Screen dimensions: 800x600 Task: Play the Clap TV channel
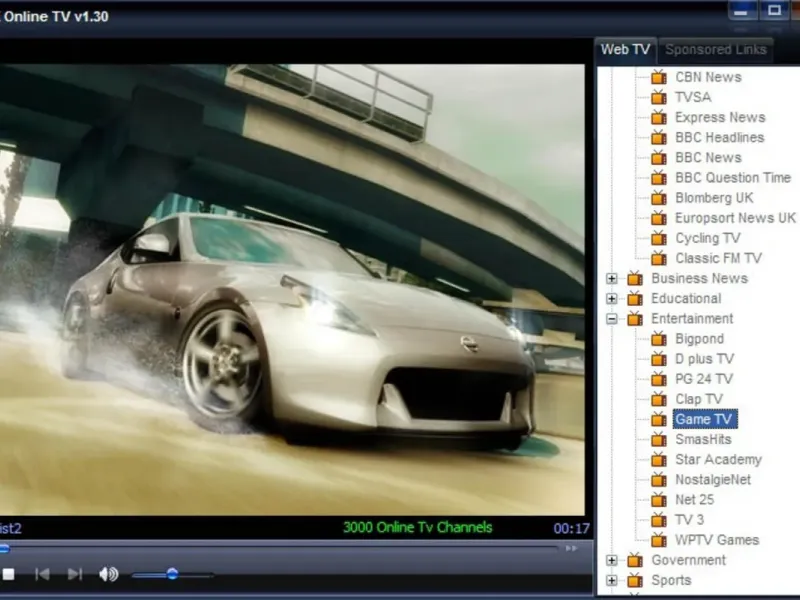(x=699, y=399)
